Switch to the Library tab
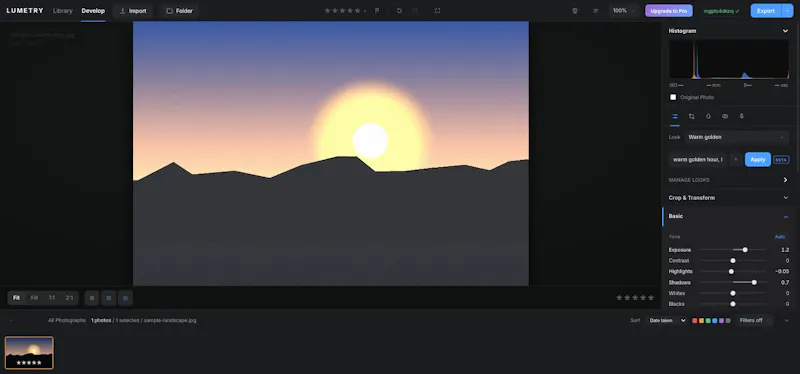Screen dimensions: 800x374 pyautogui.click(x=63, y=11)
